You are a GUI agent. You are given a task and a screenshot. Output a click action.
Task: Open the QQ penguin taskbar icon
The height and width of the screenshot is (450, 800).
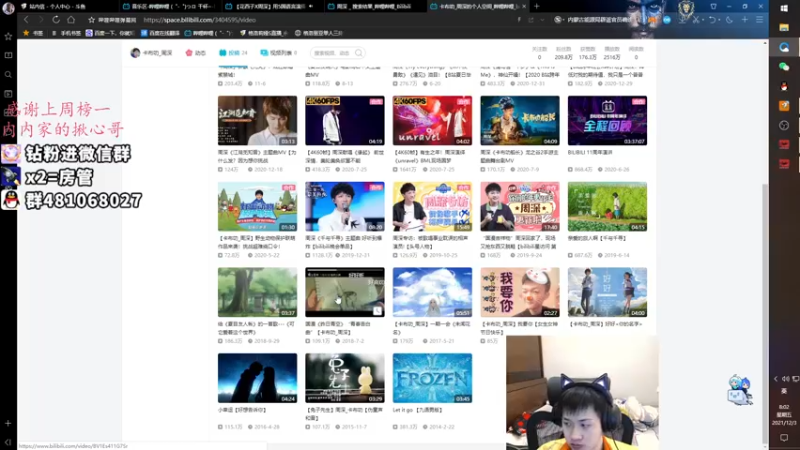pos(784,86)
